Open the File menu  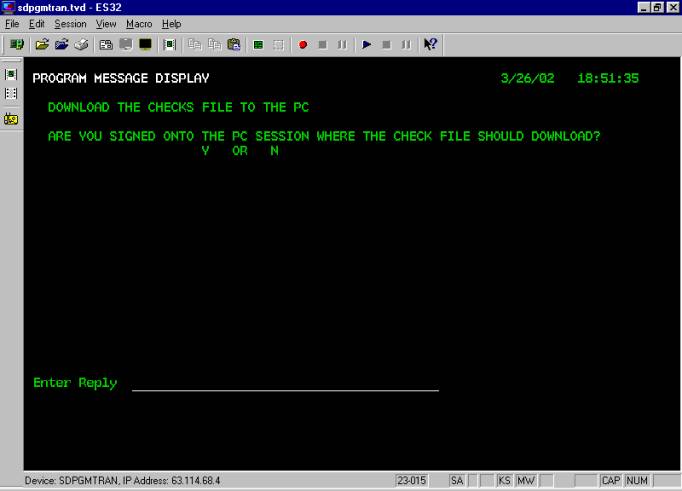tap(13, 24)
